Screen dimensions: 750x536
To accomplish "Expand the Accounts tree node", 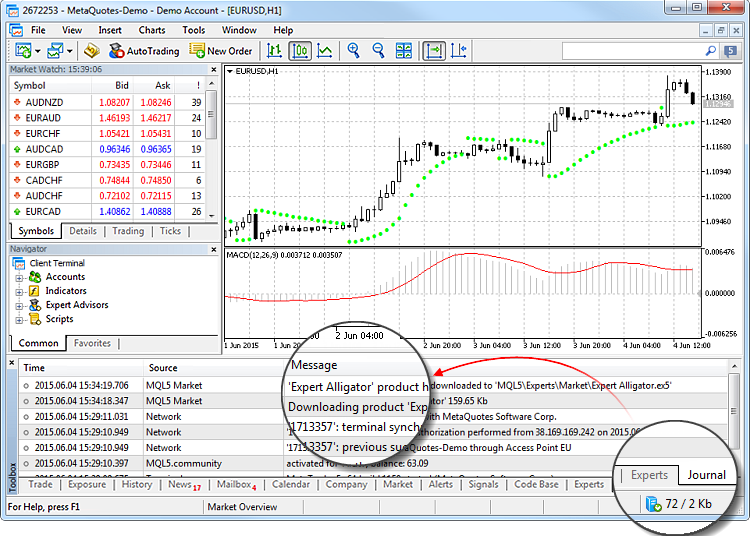I will pos(19,278).
